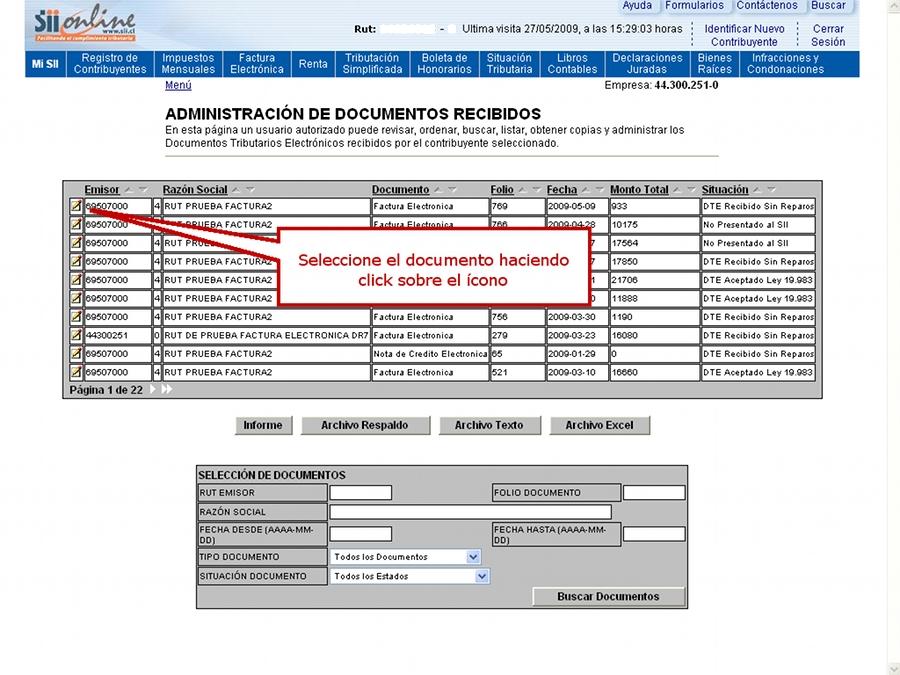Screen dimensions: 900x675
Task: Sort Folio column descending arrow
Action: coord(536,189)
